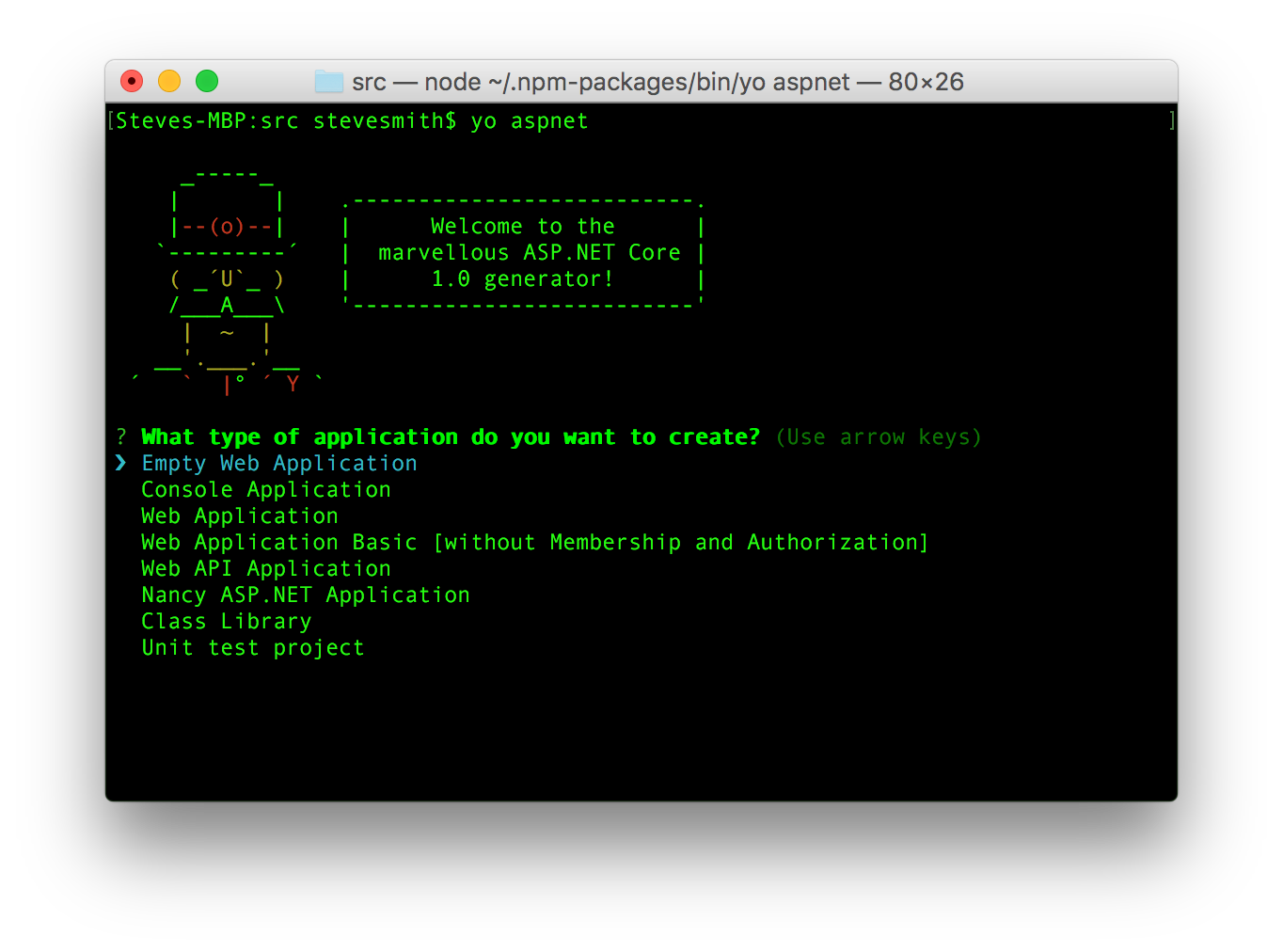Click the '1.0 generator!' text
Image resolution: width=1283 pixels, height=952 pixels.
[522, 278]
